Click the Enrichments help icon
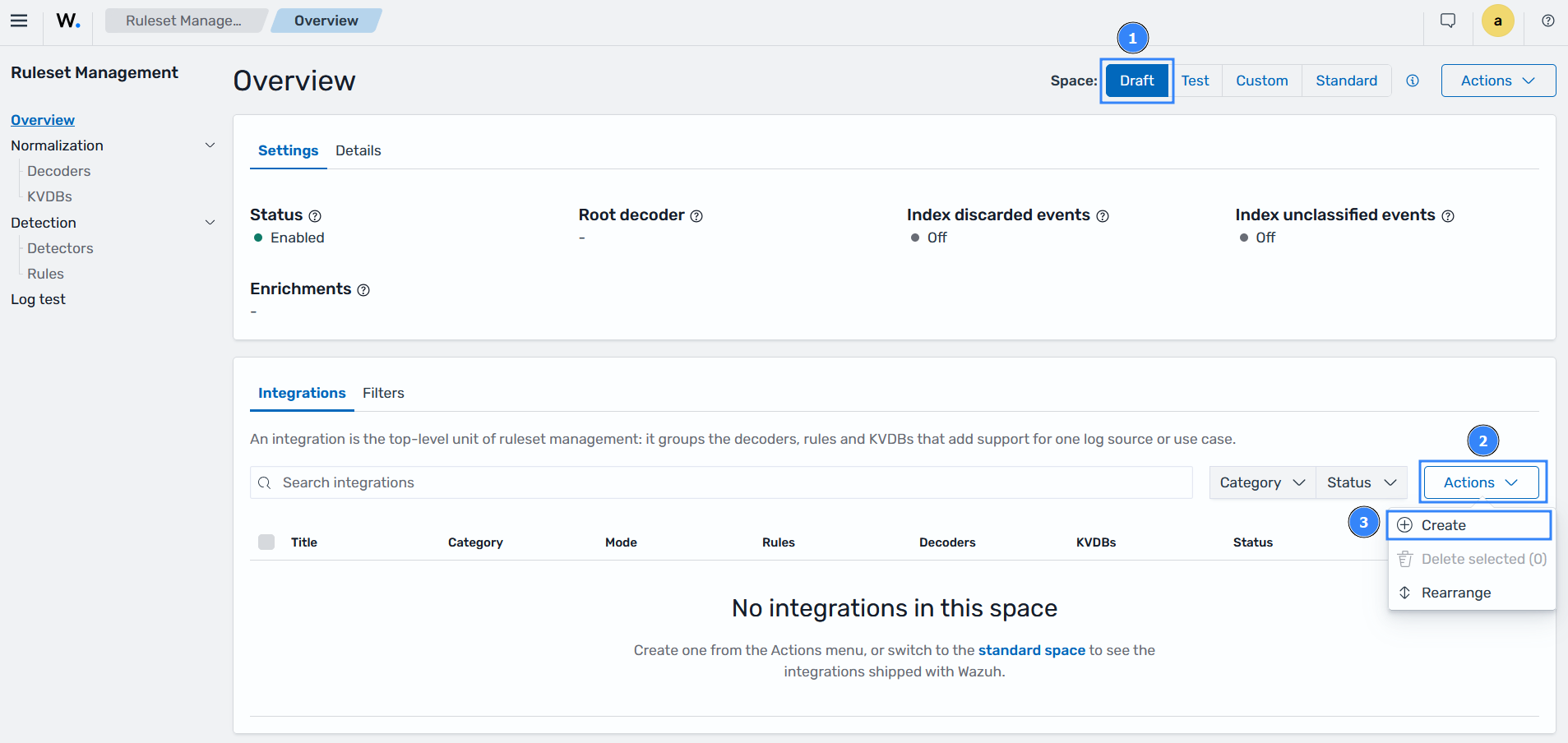 click(363, 290)
